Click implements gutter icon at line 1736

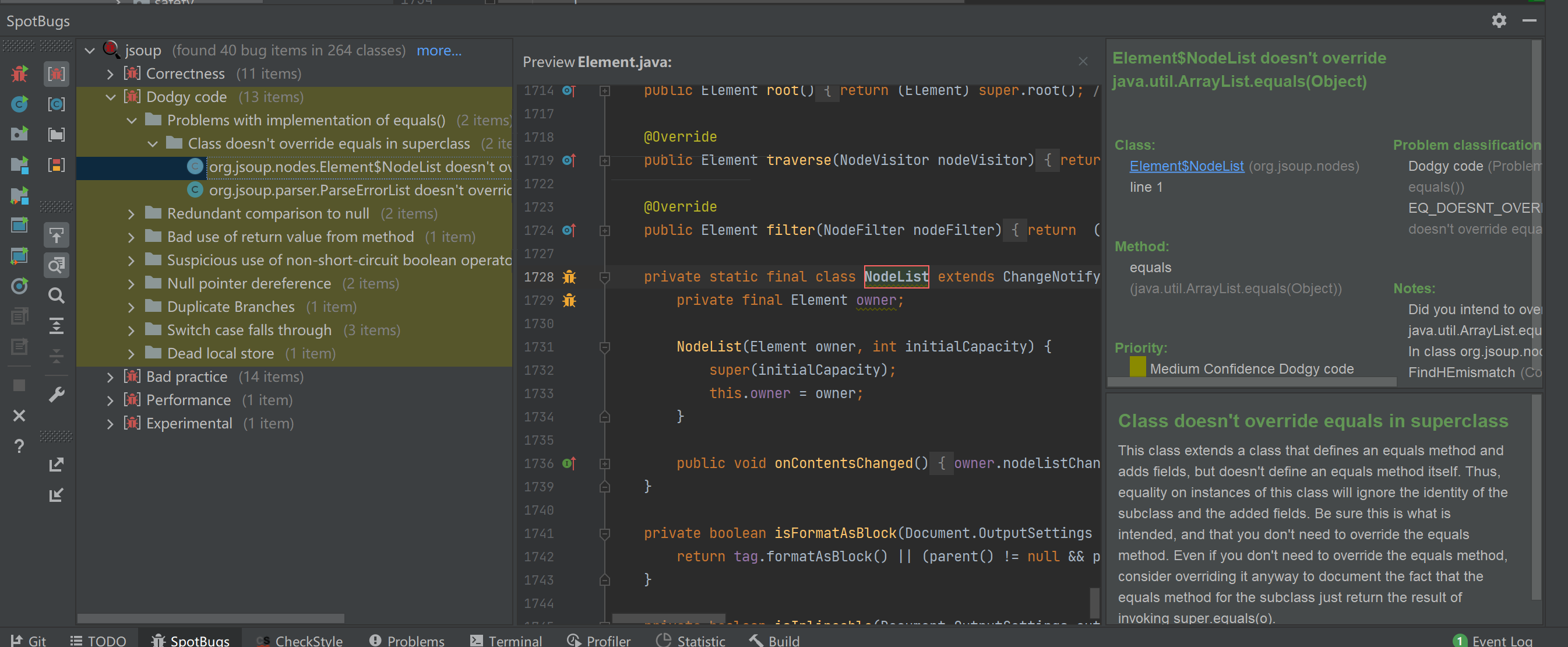pos(569,463)
